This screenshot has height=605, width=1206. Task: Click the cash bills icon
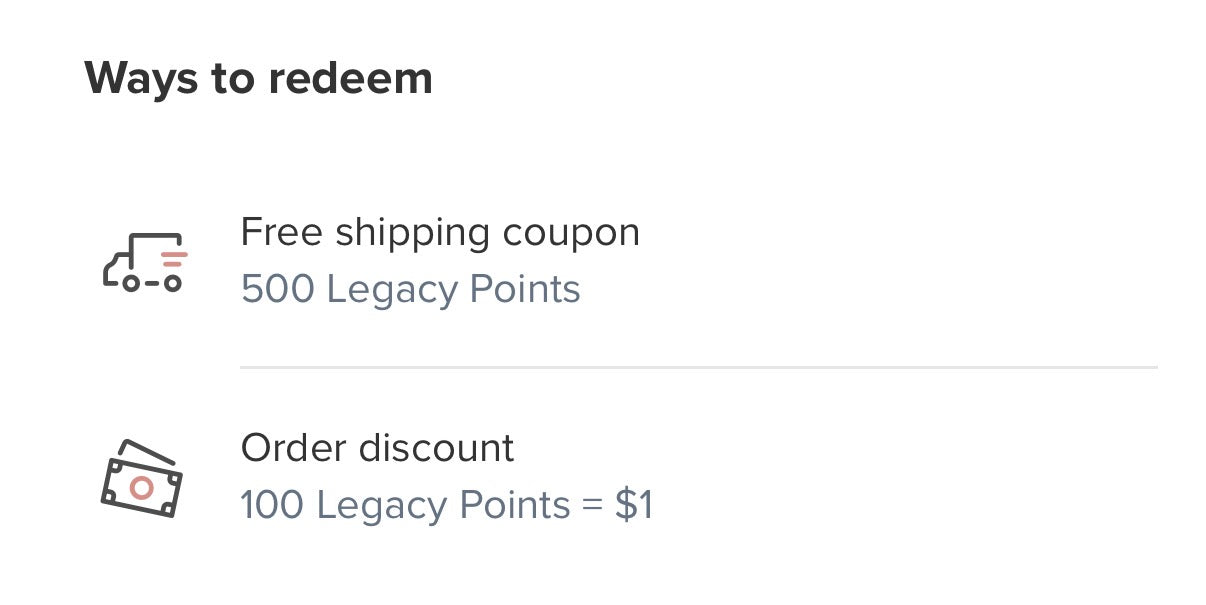point(141,479)
